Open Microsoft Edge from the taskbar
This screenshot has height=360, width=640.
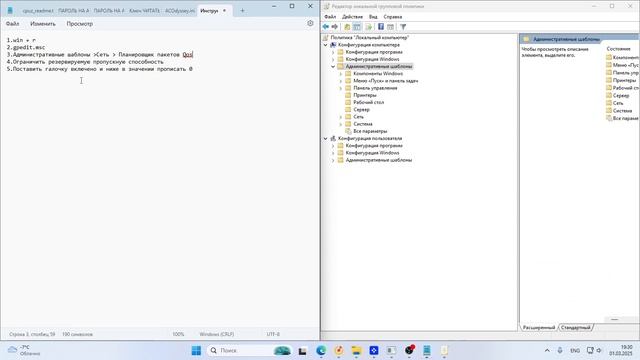(321, 351)
